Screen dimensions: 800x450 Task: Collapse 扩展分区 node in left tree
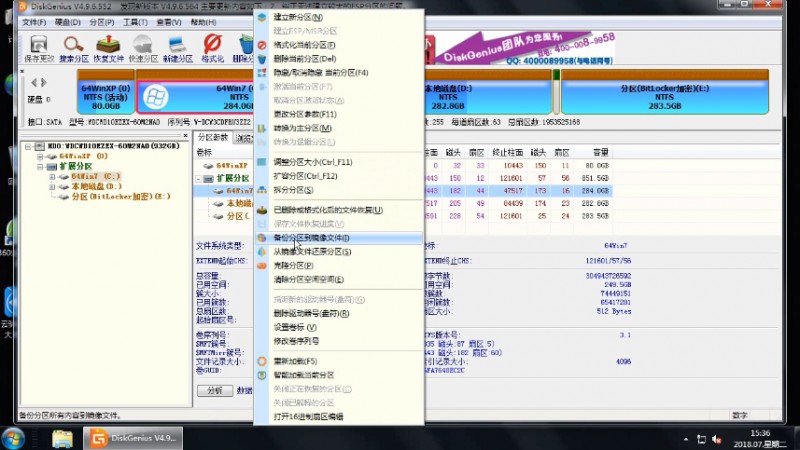tap(40, 166)
